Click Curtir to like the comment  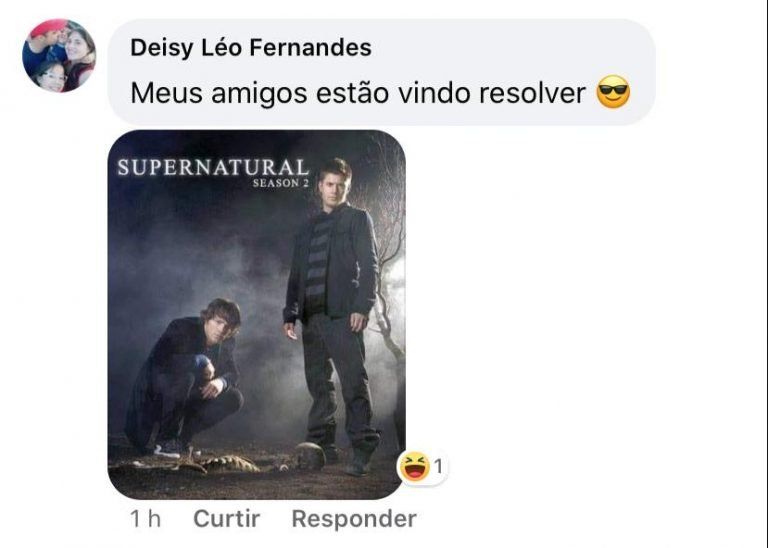(227, 519)
